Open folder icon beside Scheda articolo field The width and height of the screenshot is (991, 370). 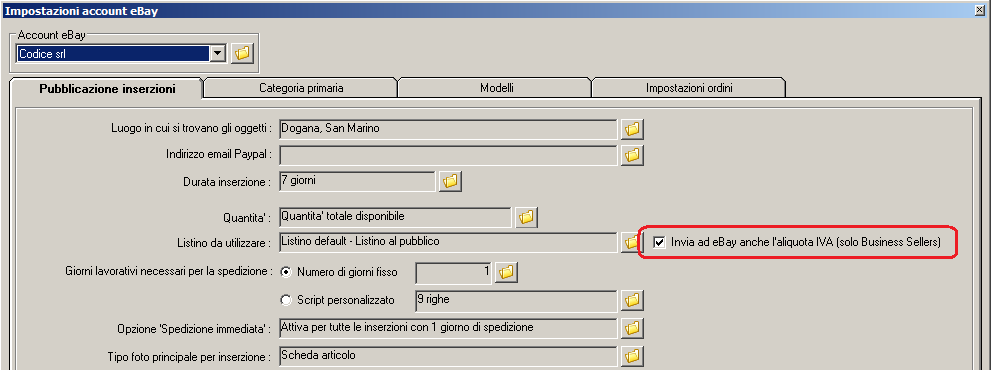632,355
